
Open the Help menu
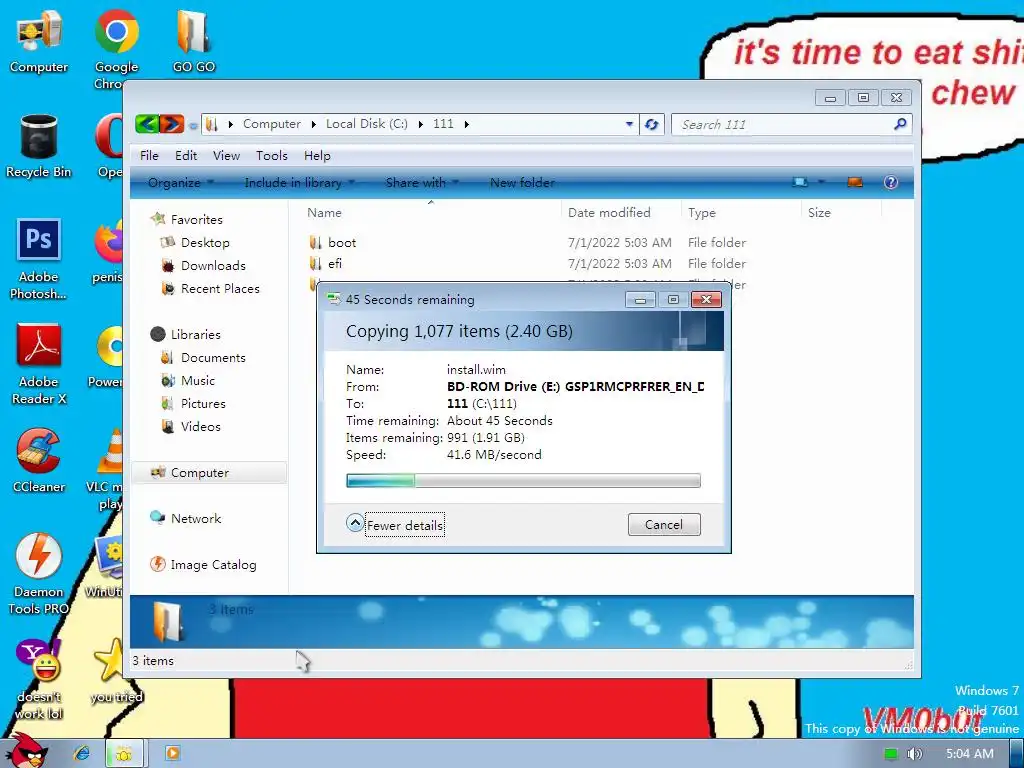317,155
